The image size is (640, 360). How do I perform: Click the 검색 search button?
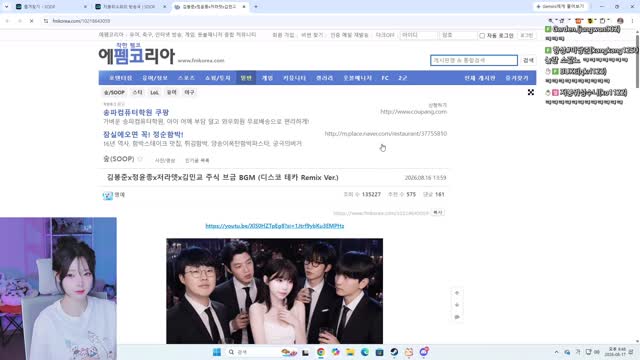(528, 60)
